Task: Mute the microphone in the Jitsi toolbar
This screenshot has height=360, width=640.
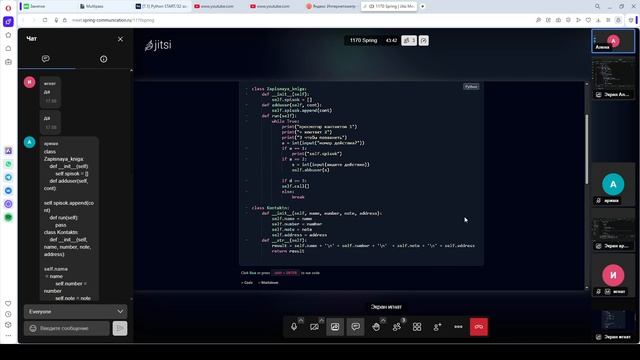Action: (294, 327)
